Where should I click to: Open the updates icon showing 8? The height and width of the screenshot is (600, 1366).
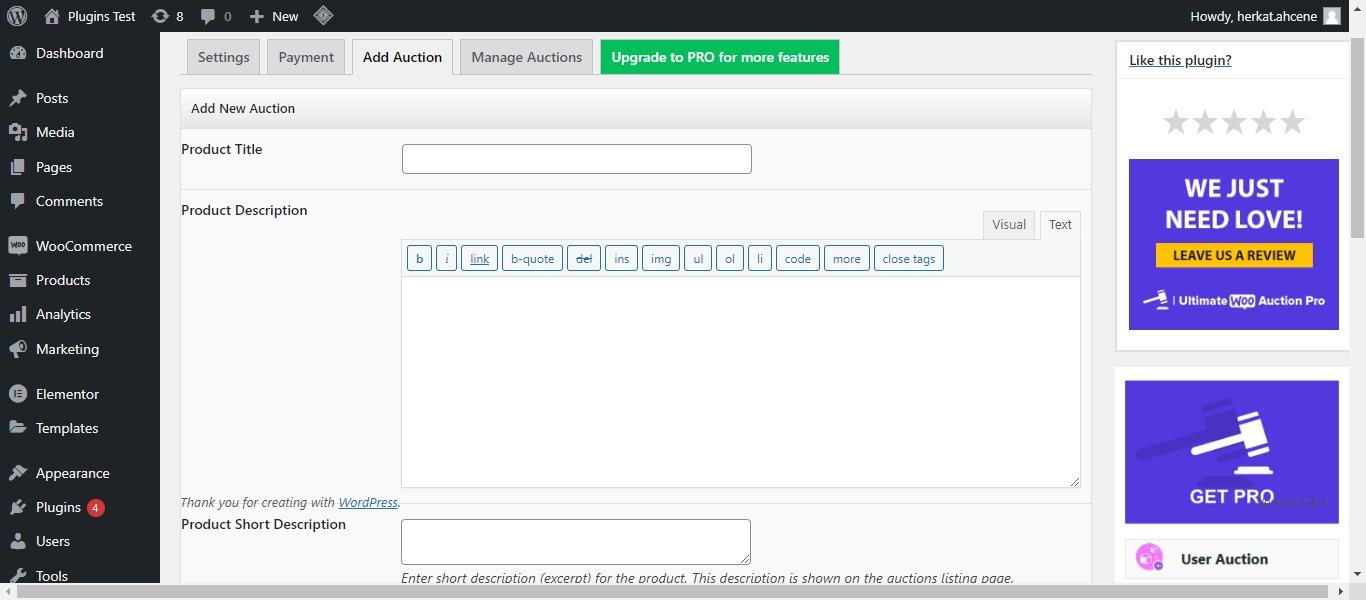coord(160,16)
